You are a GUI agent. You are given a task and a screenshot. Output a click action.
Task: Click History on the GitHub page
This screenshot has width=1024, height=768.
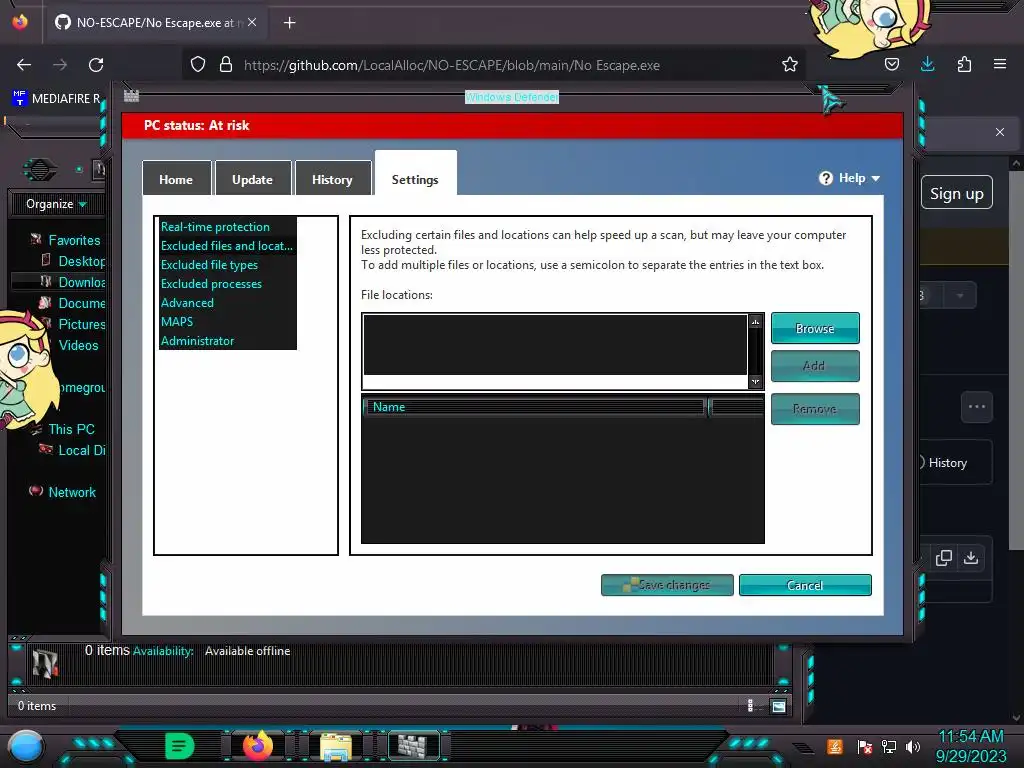(x=948, y=463)
